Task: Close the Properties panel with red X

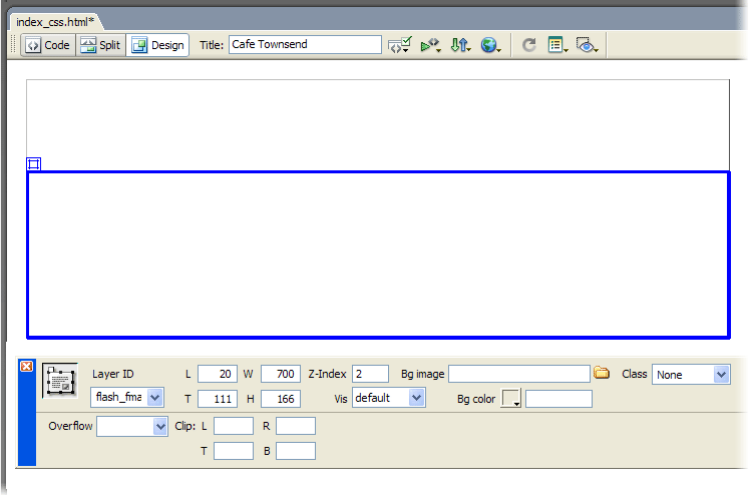Action: [x=26, y=367]
